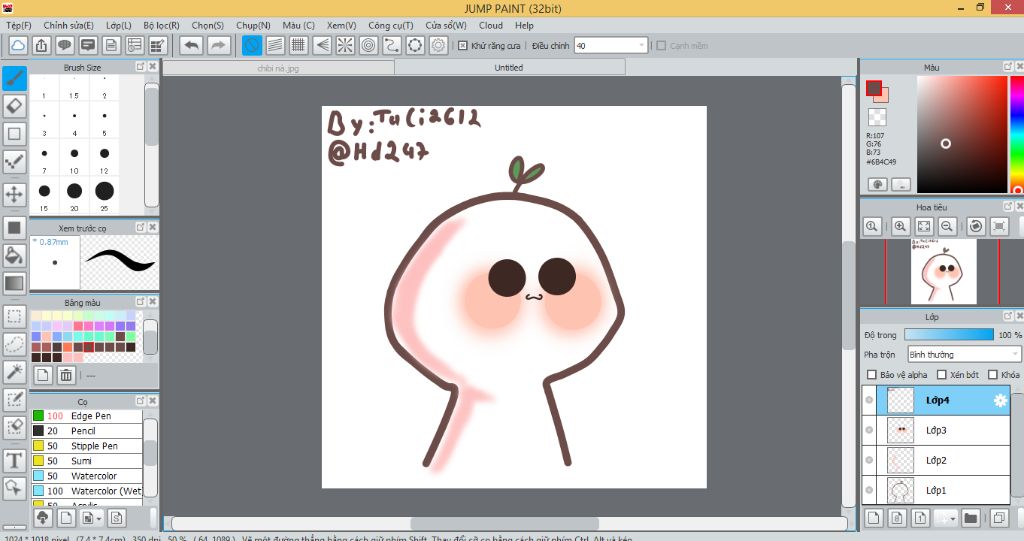Hide layer Lớp1 visibility dot
This screenshot has width=1024, height=541.
(869, 490)
